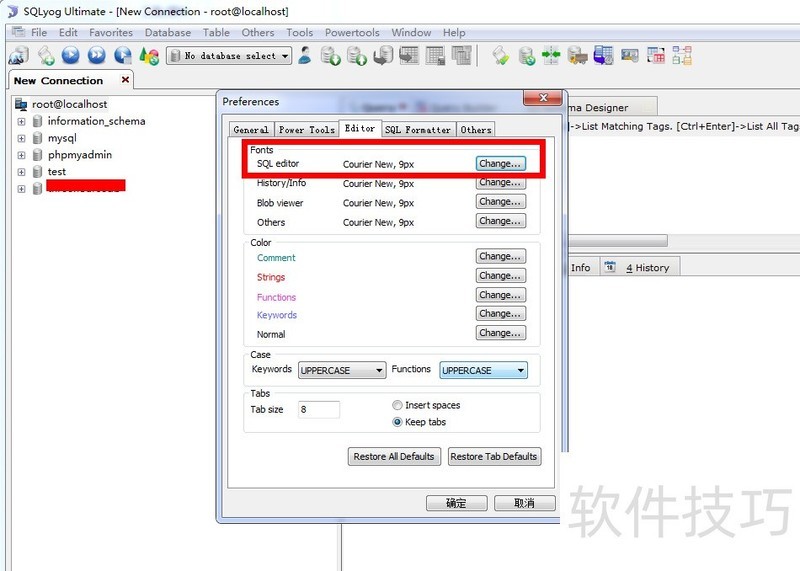Viewport: 800px width, 571px height.
Task: Click the red and white grid table icon
Action: pos(656,55)
